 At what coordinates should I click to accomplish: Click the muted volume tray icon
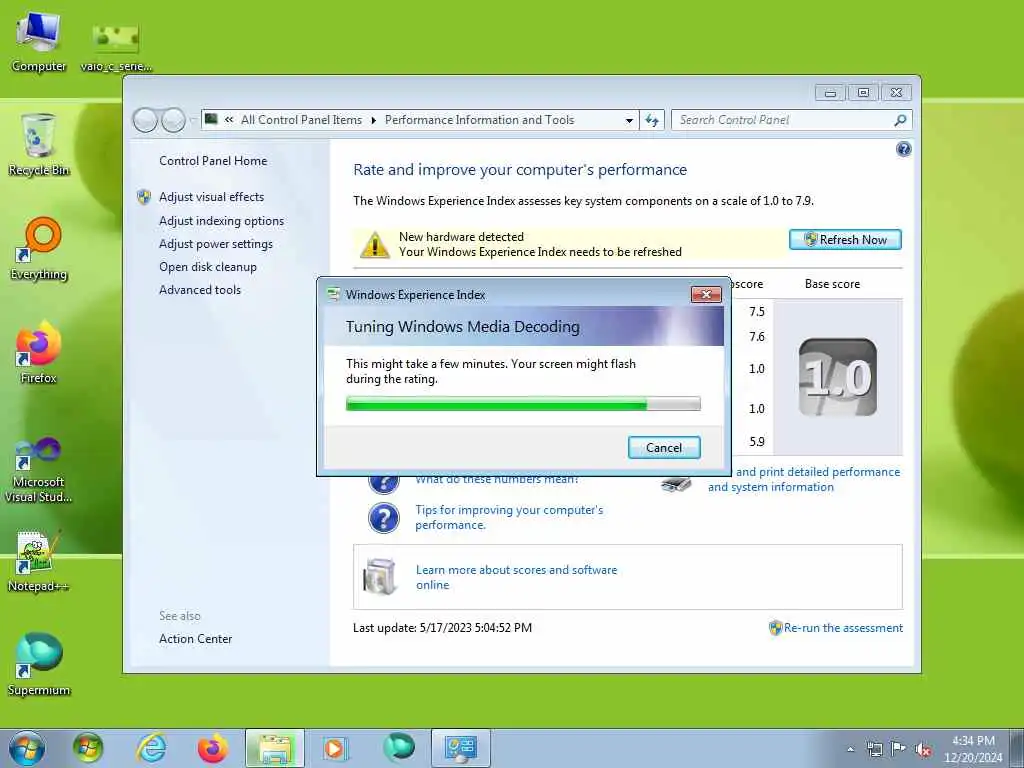[923, 749]
